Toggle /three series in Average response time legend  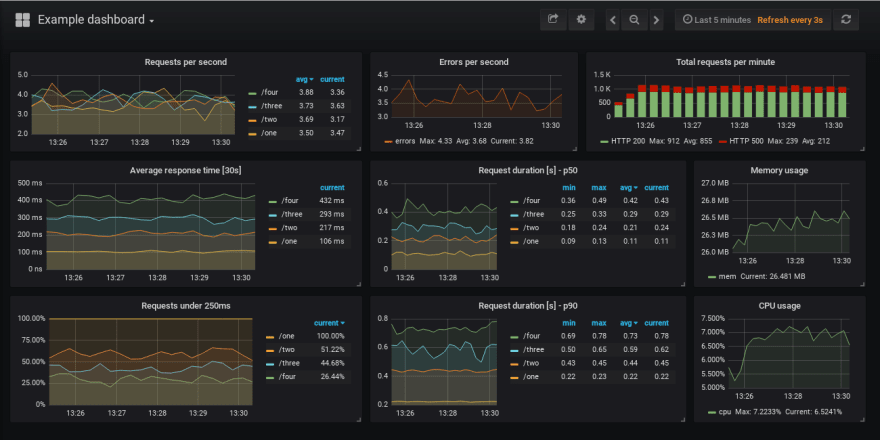pyautogui.click(x=291, y=214)
